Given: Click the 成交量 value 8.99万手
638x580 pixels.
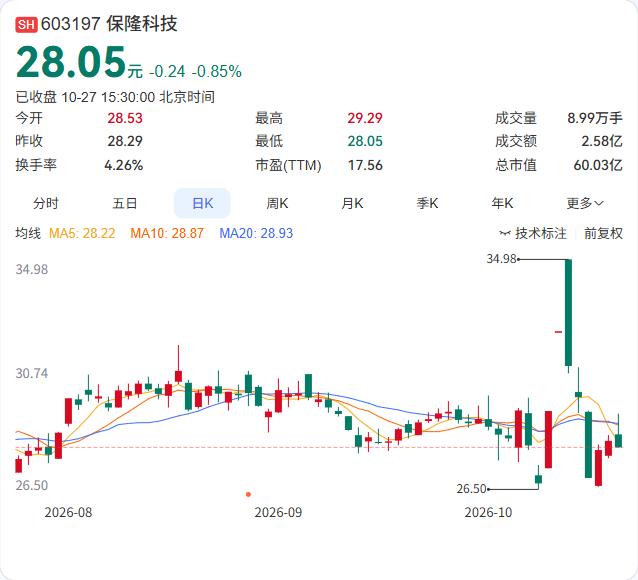Looking at the screenshot, I should click(x=595, y=118).
